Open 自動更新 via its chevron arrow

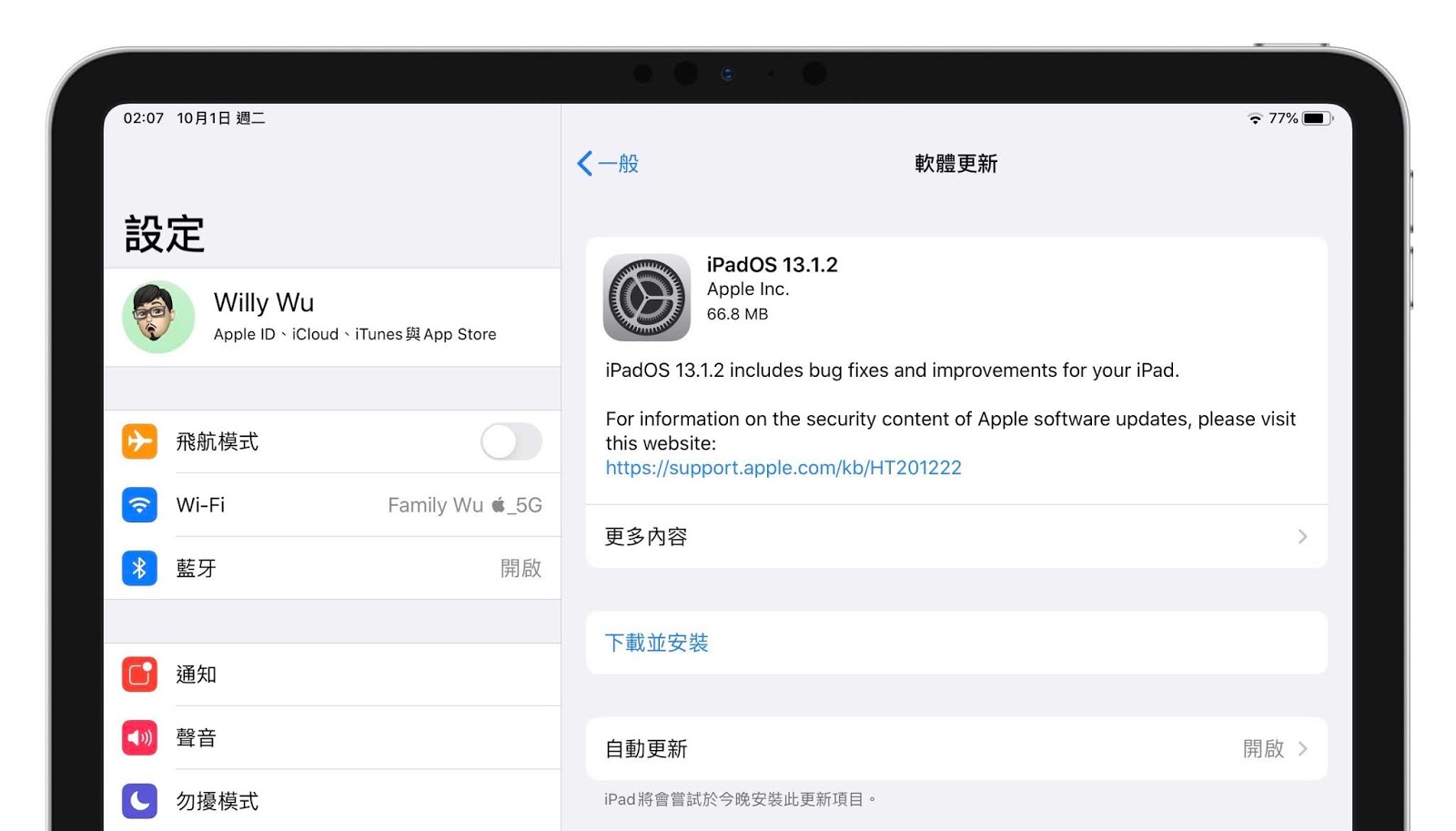pyautogui.click(x=1302, y=748)
